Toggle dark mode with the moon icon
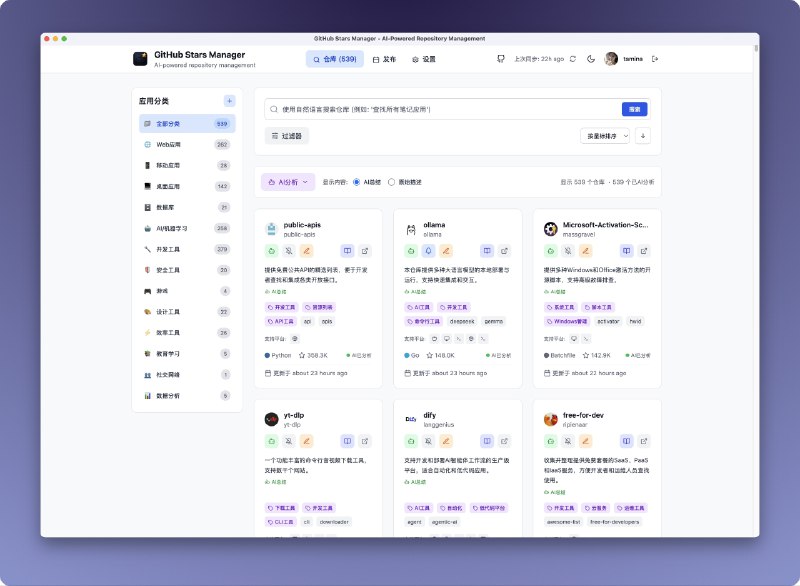 (x=592, y=59)
